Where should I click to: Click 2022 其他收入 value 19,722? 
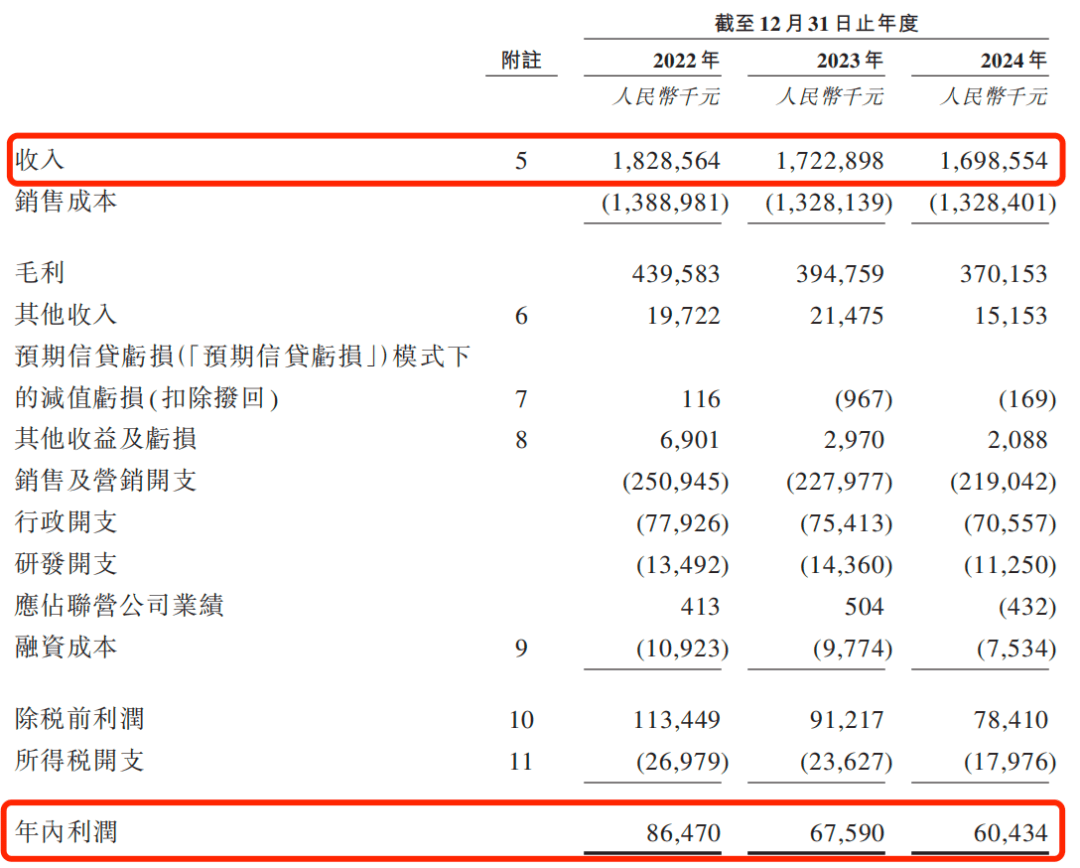coord(683,316)
